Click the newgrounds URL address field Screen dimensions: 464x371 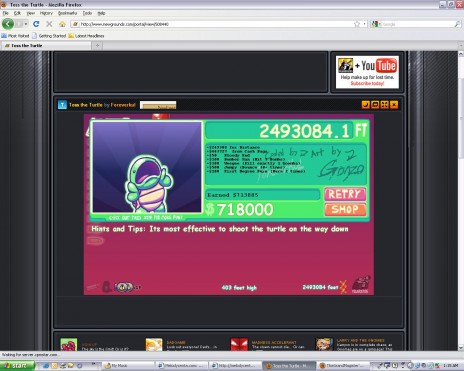[213, 24]
